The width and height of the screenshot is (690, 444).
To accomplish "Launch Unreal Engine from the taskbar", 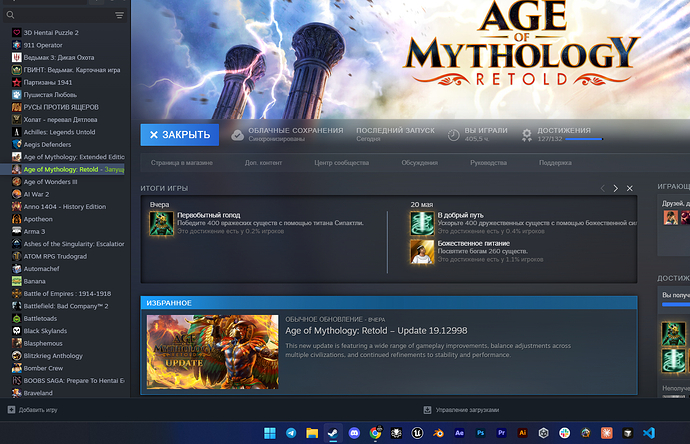I will pyautogui.click(x=417, y=433).
